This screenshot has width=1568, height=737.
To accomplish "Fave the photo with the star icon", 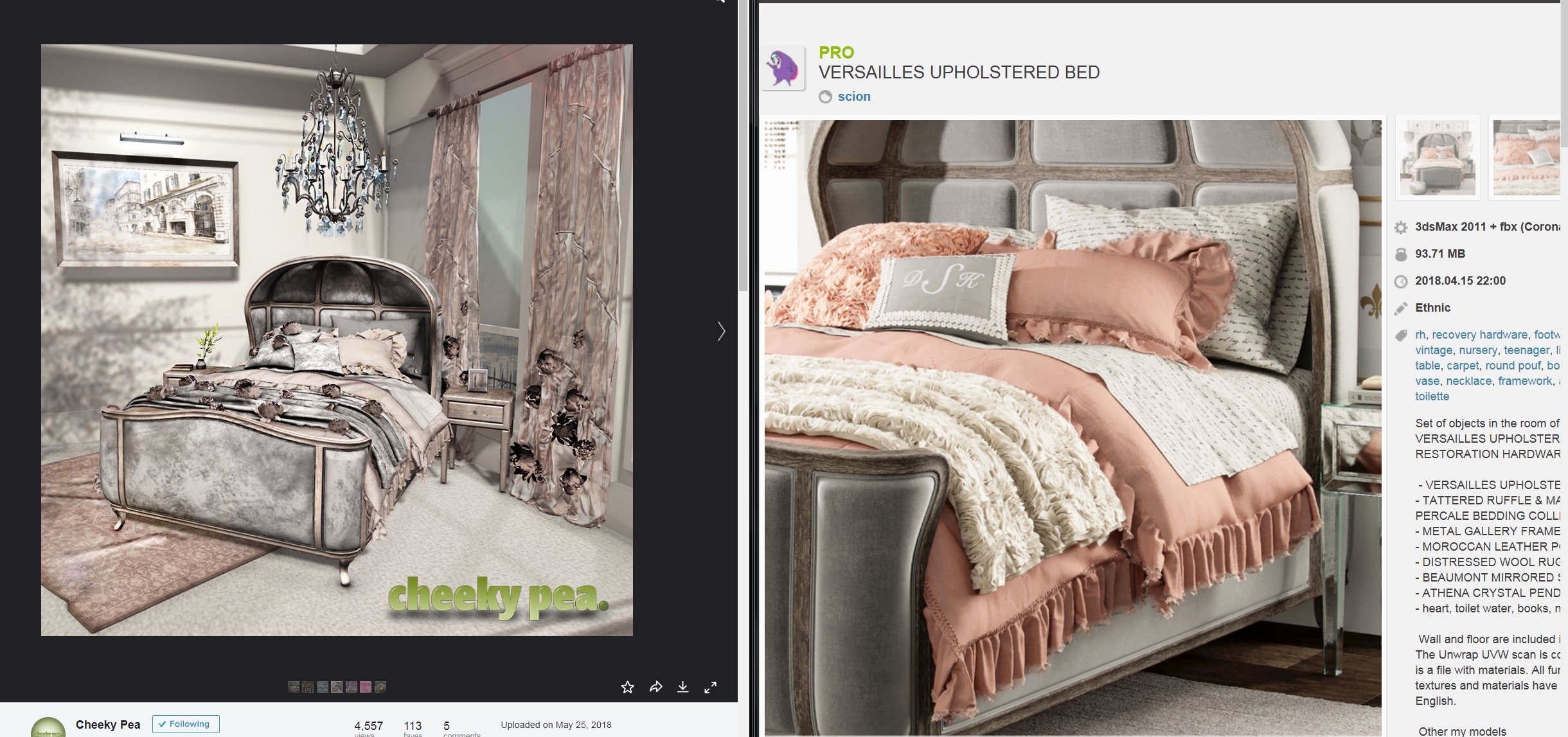I will click(x=628, y=688).
